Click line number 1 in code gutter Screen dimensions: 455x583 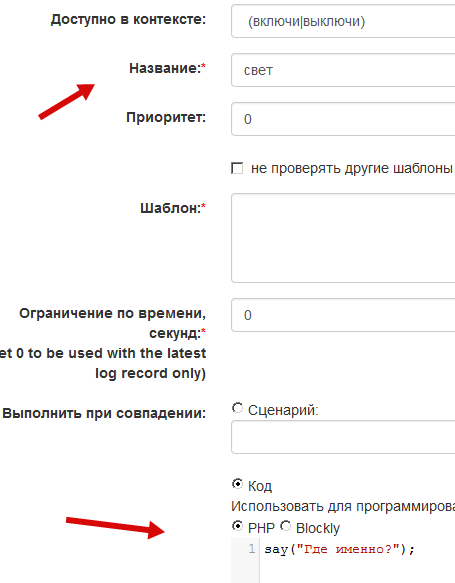[252, 549]
